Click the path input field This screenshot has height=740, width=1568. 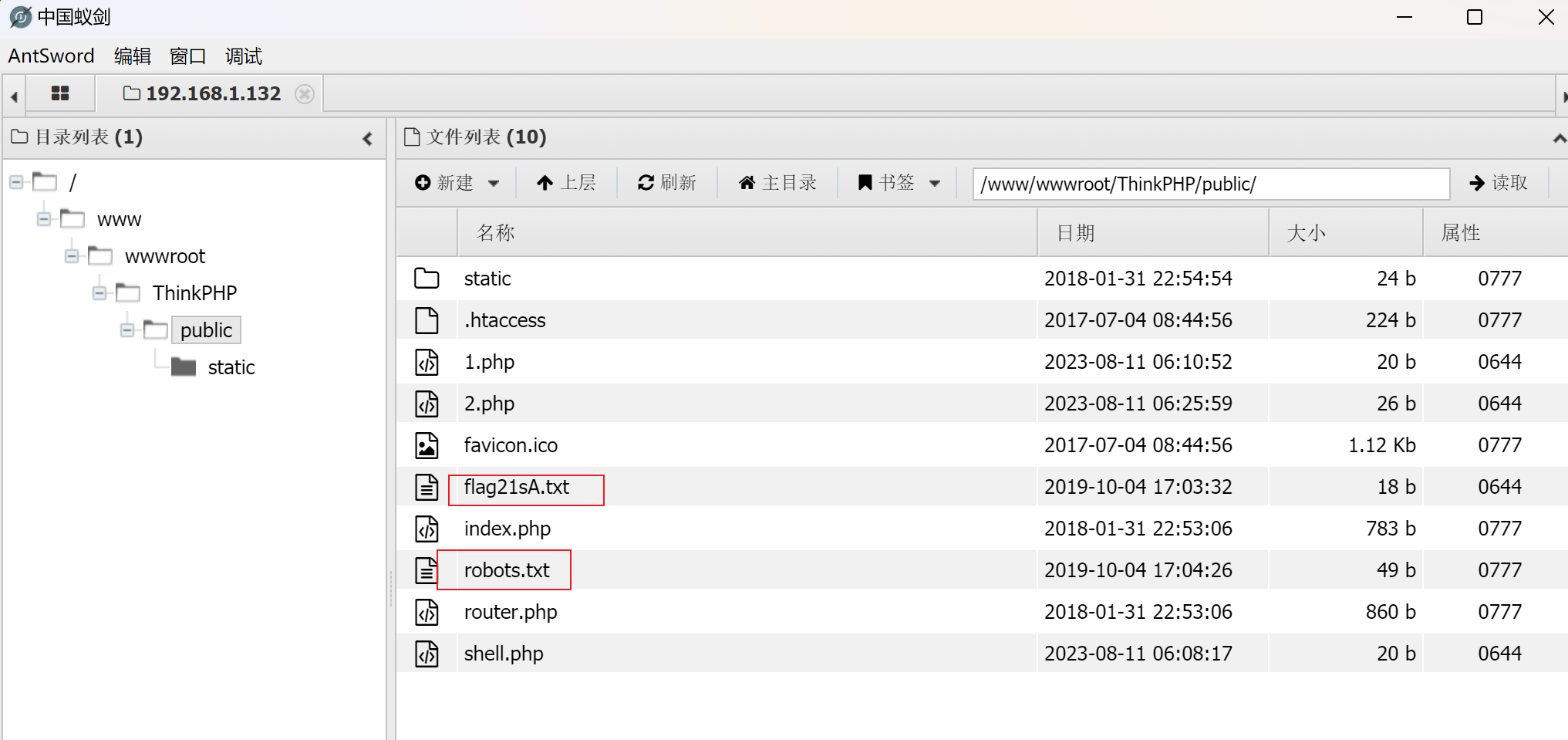1211,184
